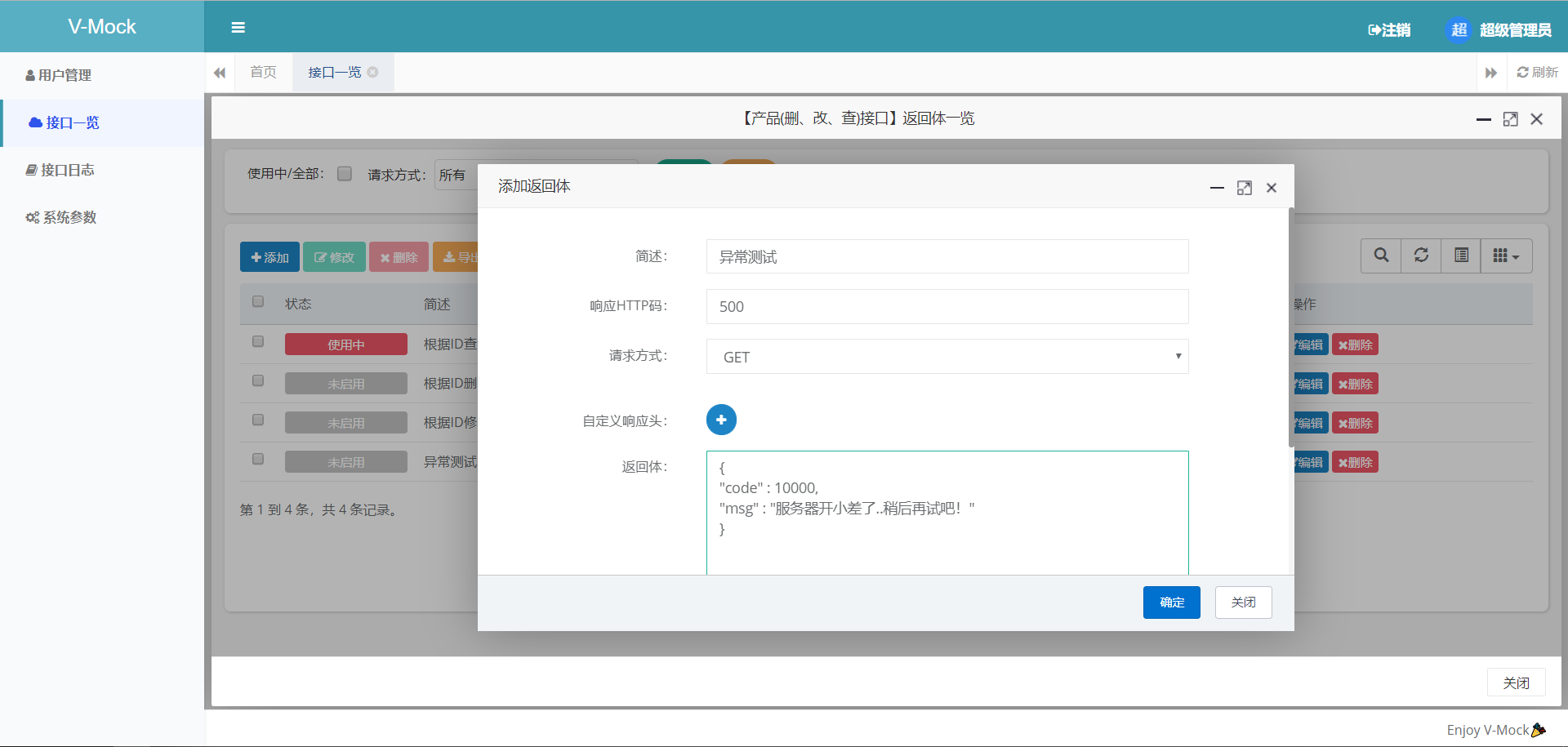Minimize the 添加返回体 dialog
1568x747 pixels.
click(1217, 188)
